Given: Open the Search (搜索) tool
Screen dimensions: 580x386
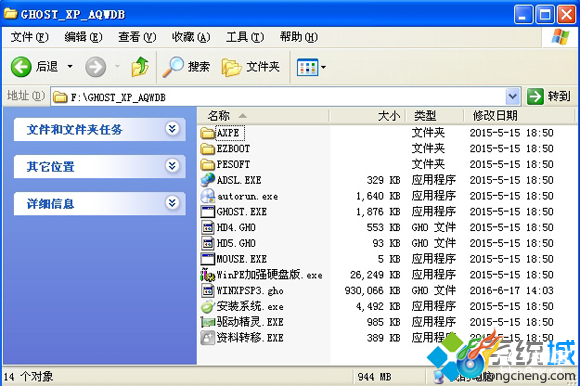Looking at the screenshot, I should pos(186,67).
